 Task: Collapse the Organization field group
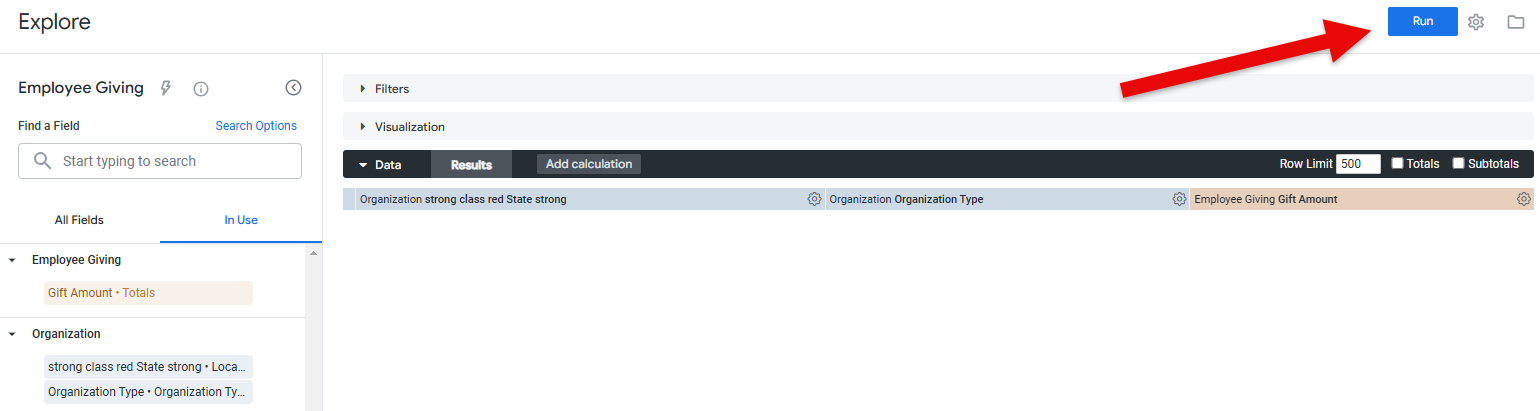coord(12,334)
